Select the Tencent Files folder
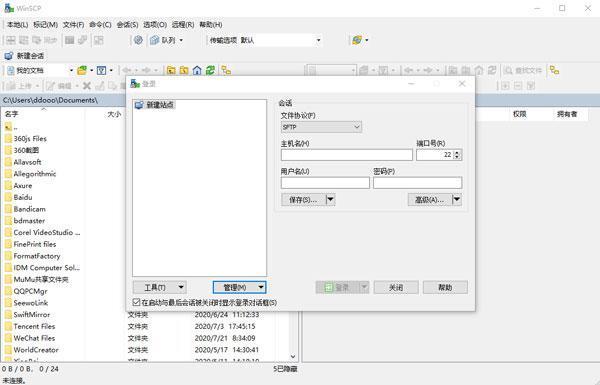Viewport: 600px width, 385px height. 34,326
